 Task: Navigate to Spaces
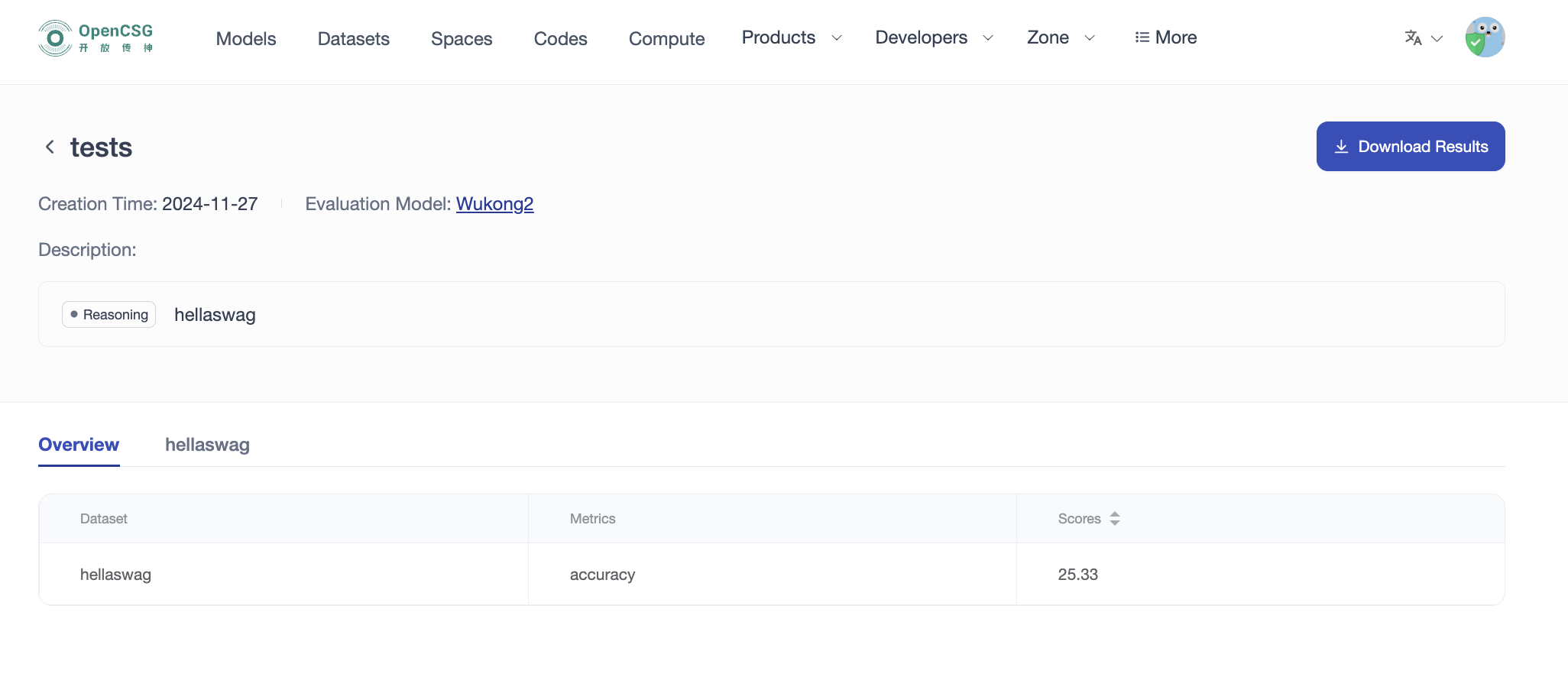pos(462,39)
